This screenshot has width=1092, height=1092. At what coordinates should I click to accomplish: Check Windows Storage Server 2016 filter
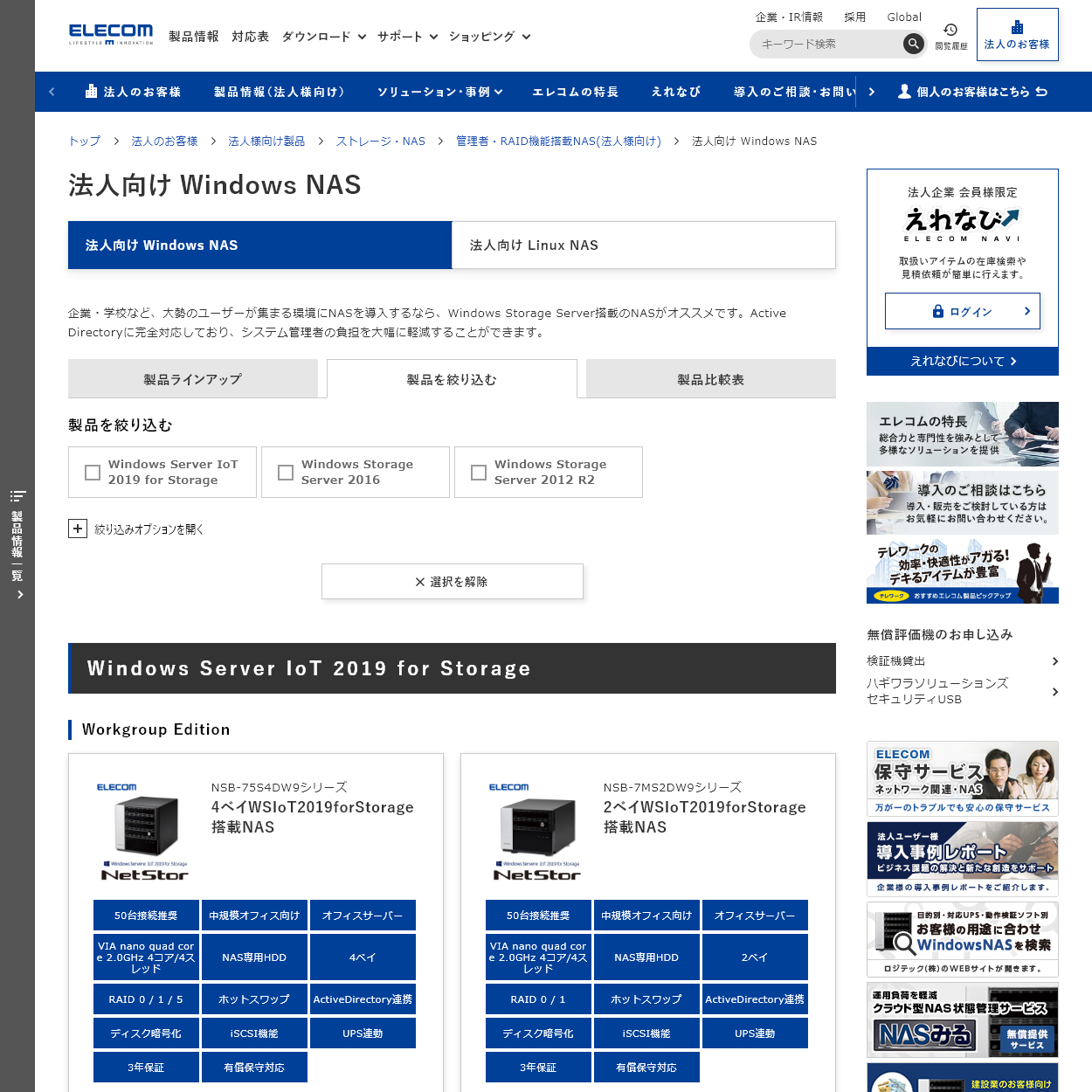coord(286,473)
